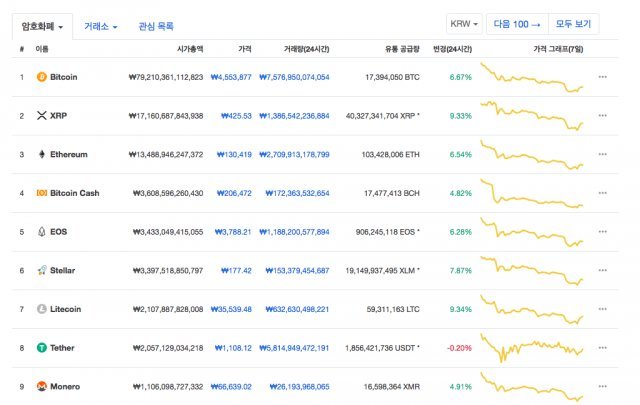
Task: Open the Ethereum name link
Action: point(69,155)
